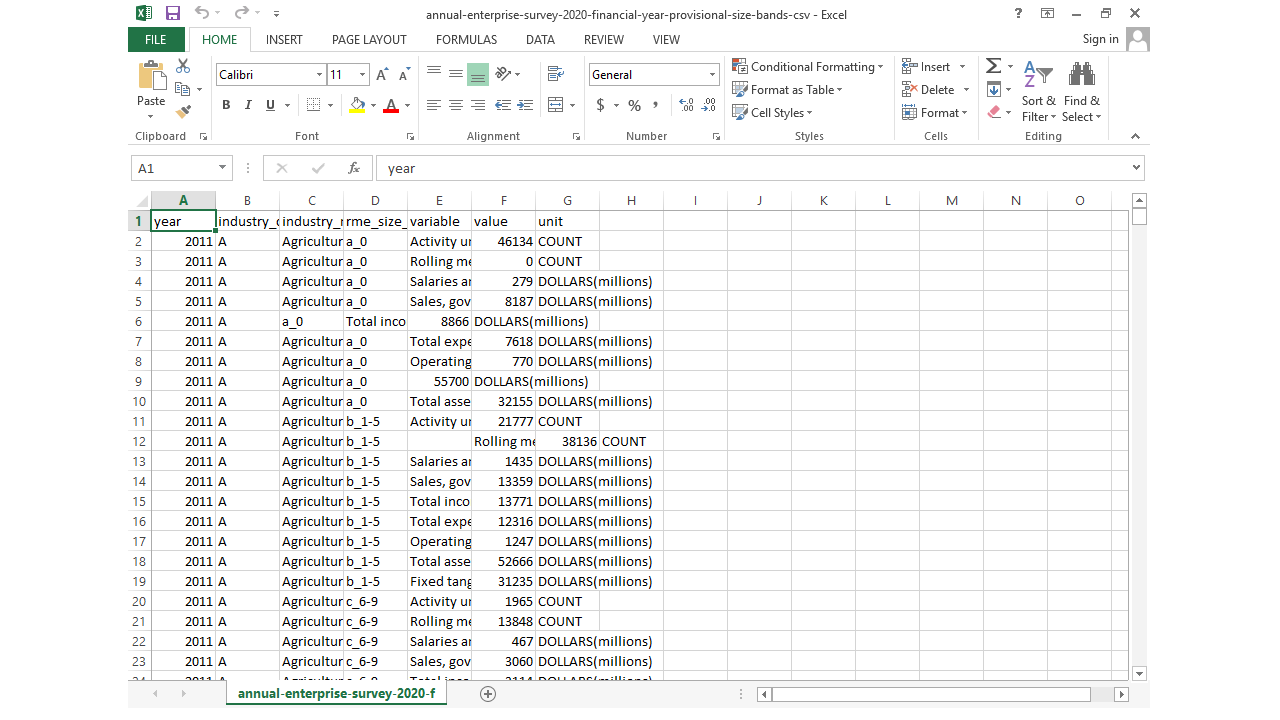The image size is (1280, 720).
Task: Click the AutoSum sigma icon
Action: (x=993, y=66)
